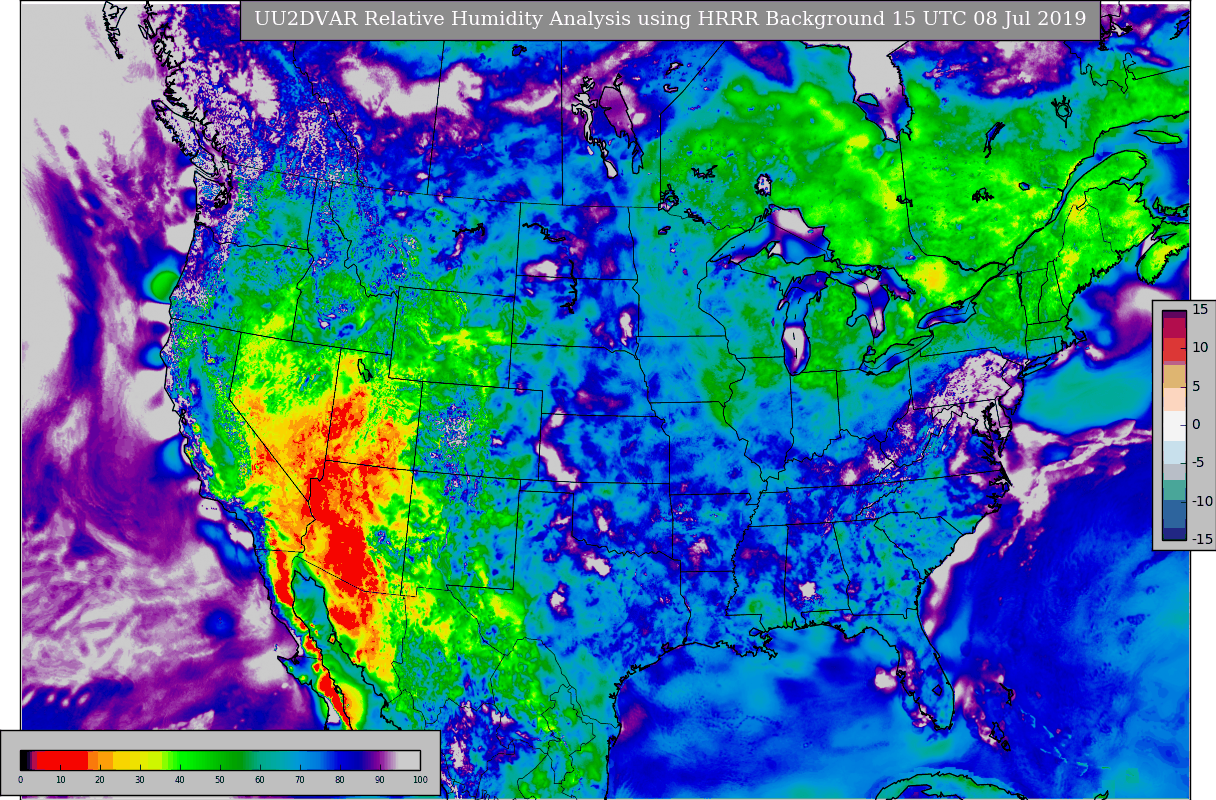Screen dimensions: 1216x800
Task: Click the white swatch at 0 on right colorbar
Action: click(x=1174, y=426)
